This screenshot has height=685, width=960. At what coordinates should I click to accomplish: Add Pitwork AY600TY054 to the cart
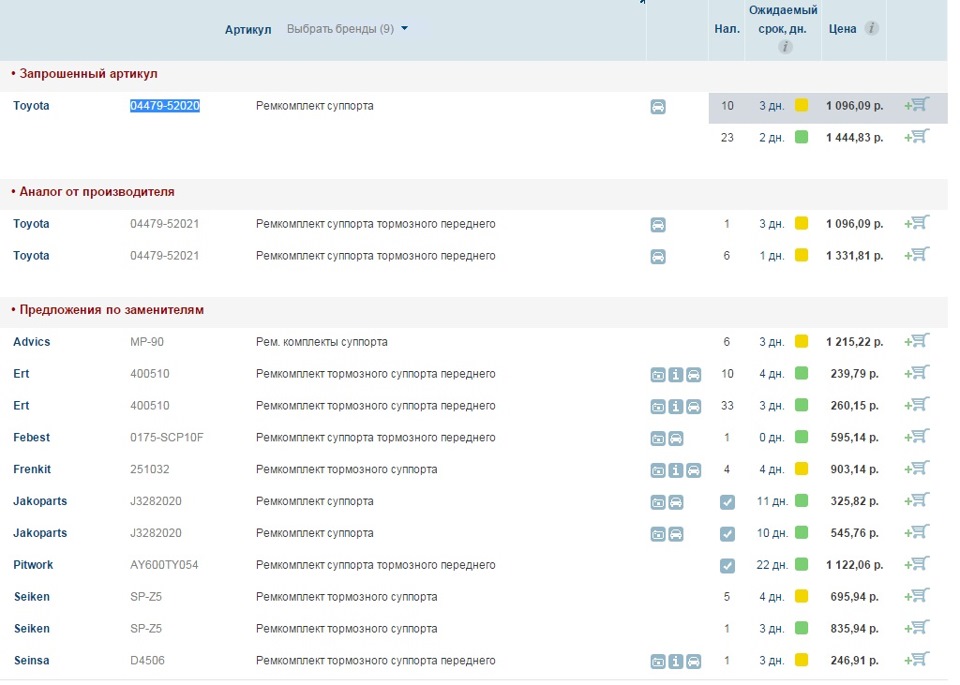click(x=917, y=565)
